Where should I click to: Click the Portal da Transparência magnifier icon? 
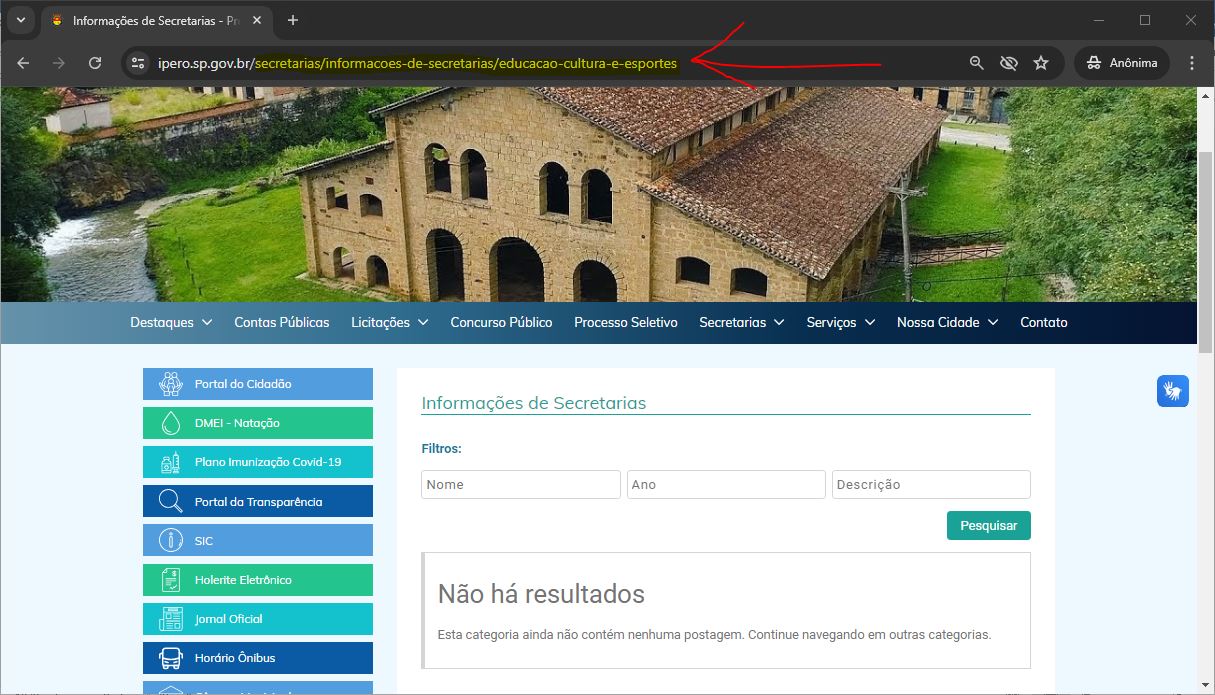click(x=170, y=502)
